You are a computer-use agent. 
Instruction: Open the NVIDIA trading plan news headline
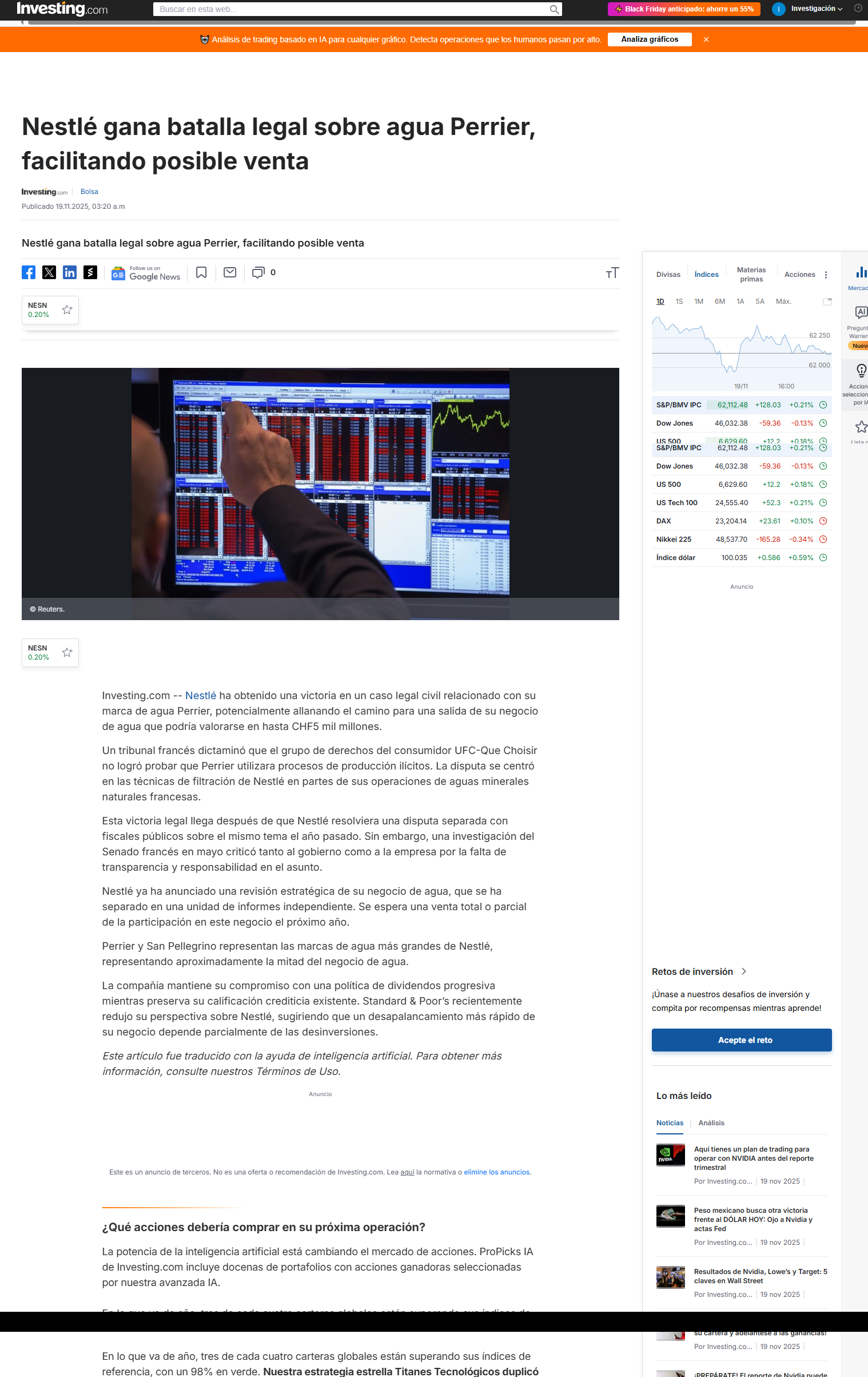click(754, 1158)
